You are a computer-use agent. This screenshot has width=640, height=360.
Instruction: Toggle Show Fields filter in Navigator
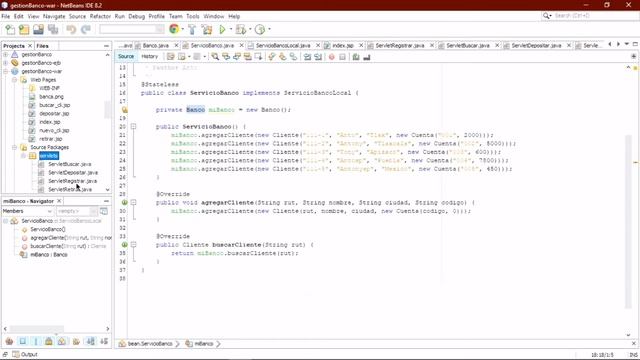point(22,341)
